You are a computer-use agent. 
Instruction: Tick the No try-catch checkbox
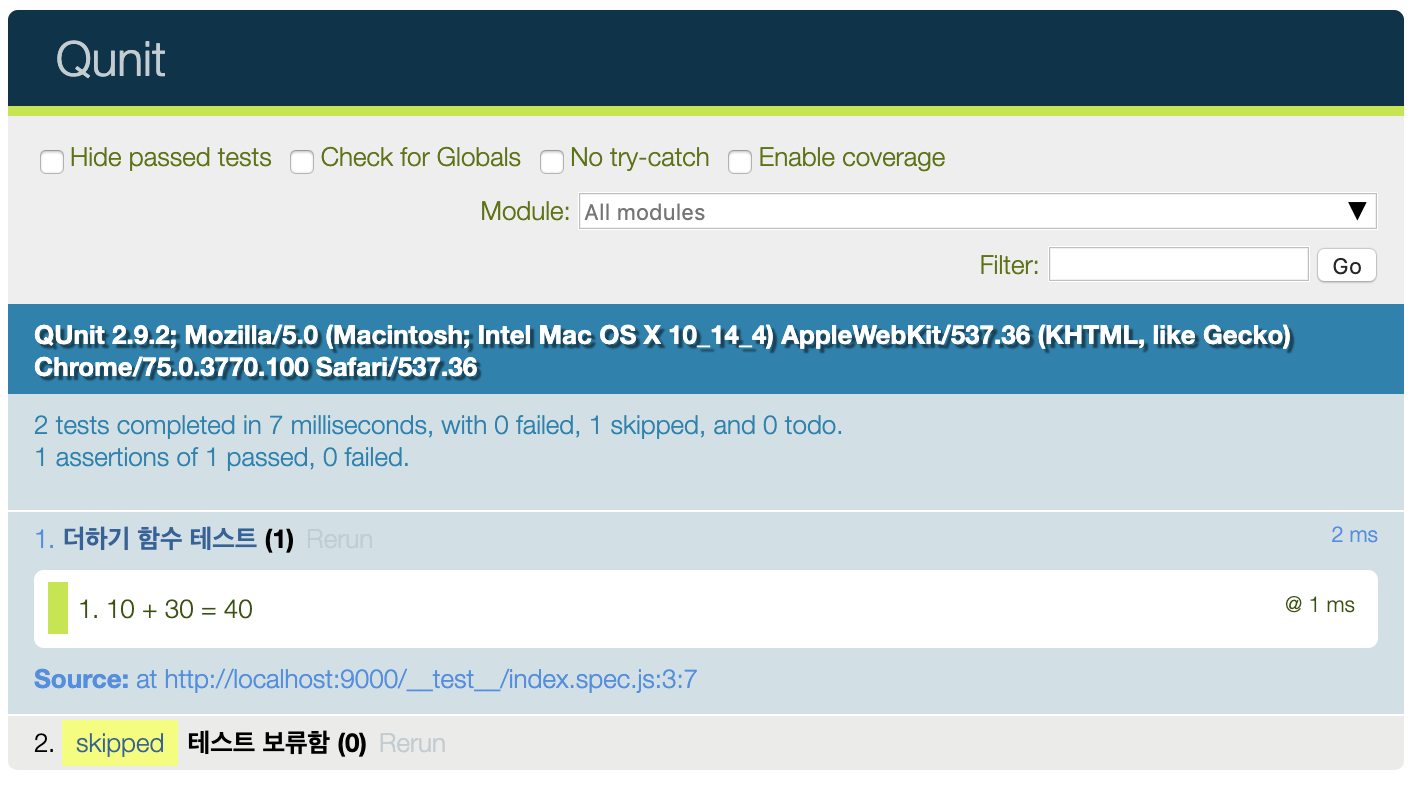coord(552,161)
